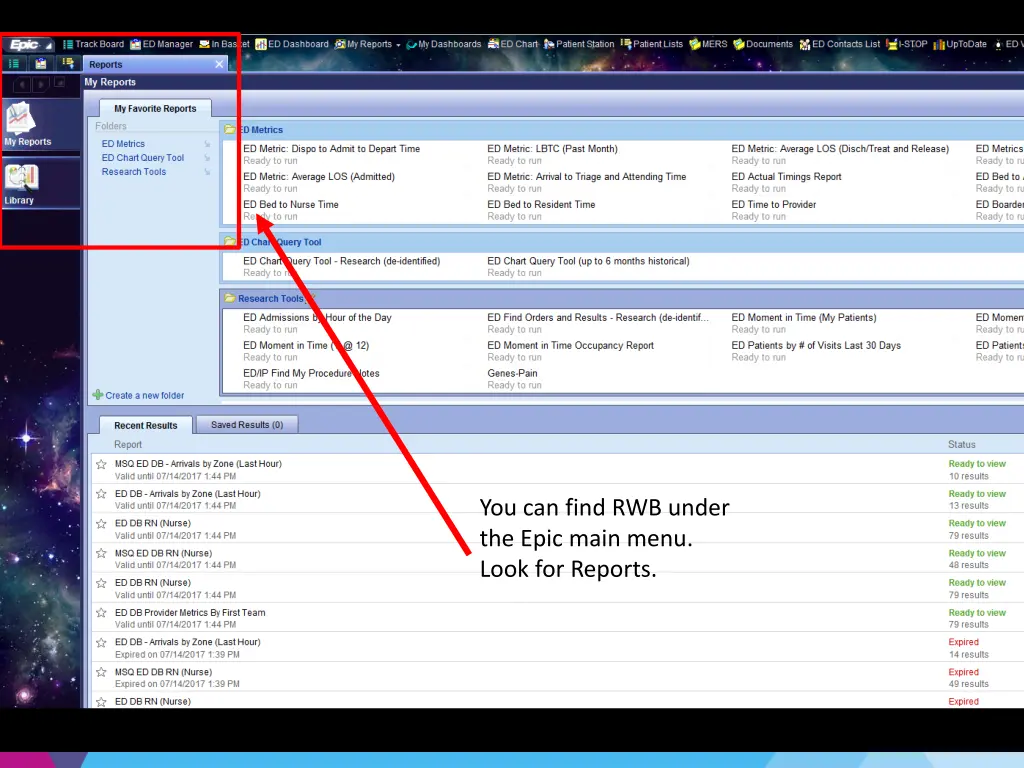This screenshot has width=1024, height=768.
Task: Click the clipboard workspace tab icon
Action: (x=40, y=63)
